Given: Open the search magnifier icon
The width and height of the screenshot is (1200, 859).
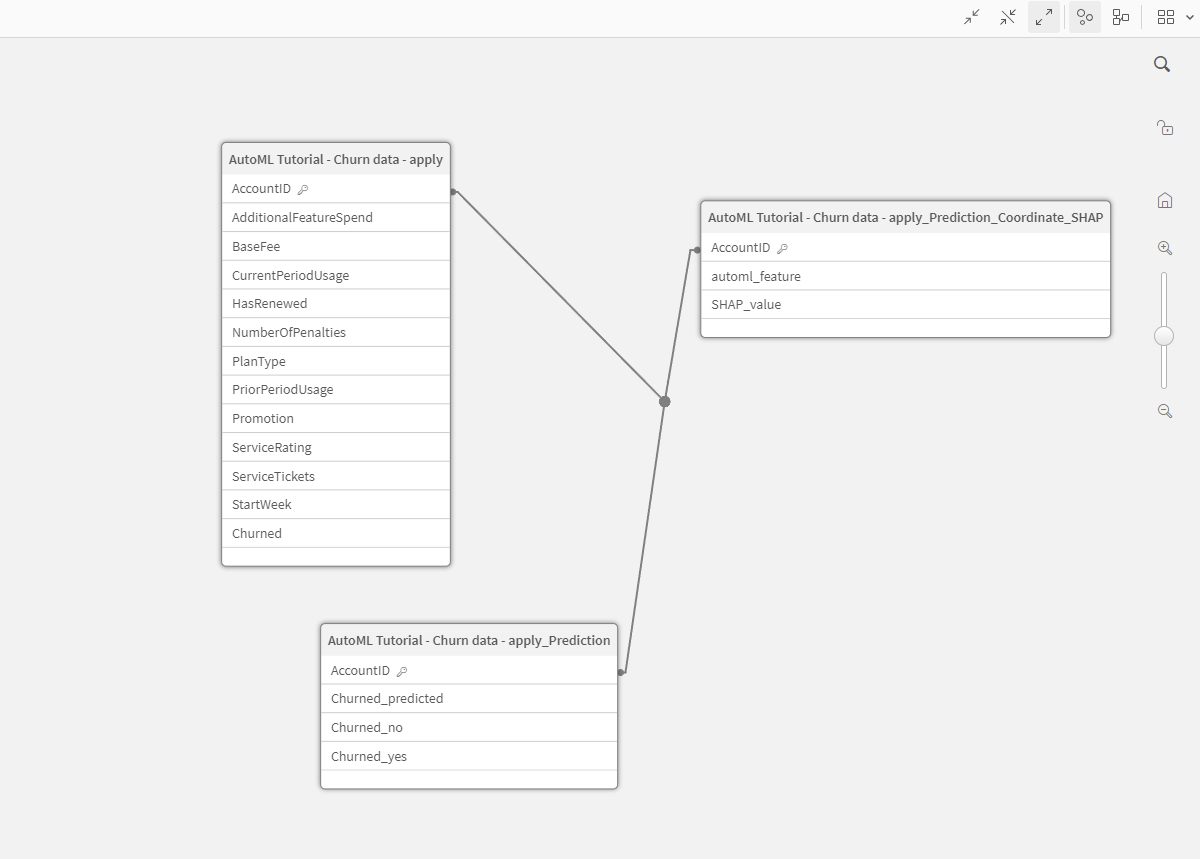Looking at the screenshot, I should pyautogui.click(x=1162, y=64).
